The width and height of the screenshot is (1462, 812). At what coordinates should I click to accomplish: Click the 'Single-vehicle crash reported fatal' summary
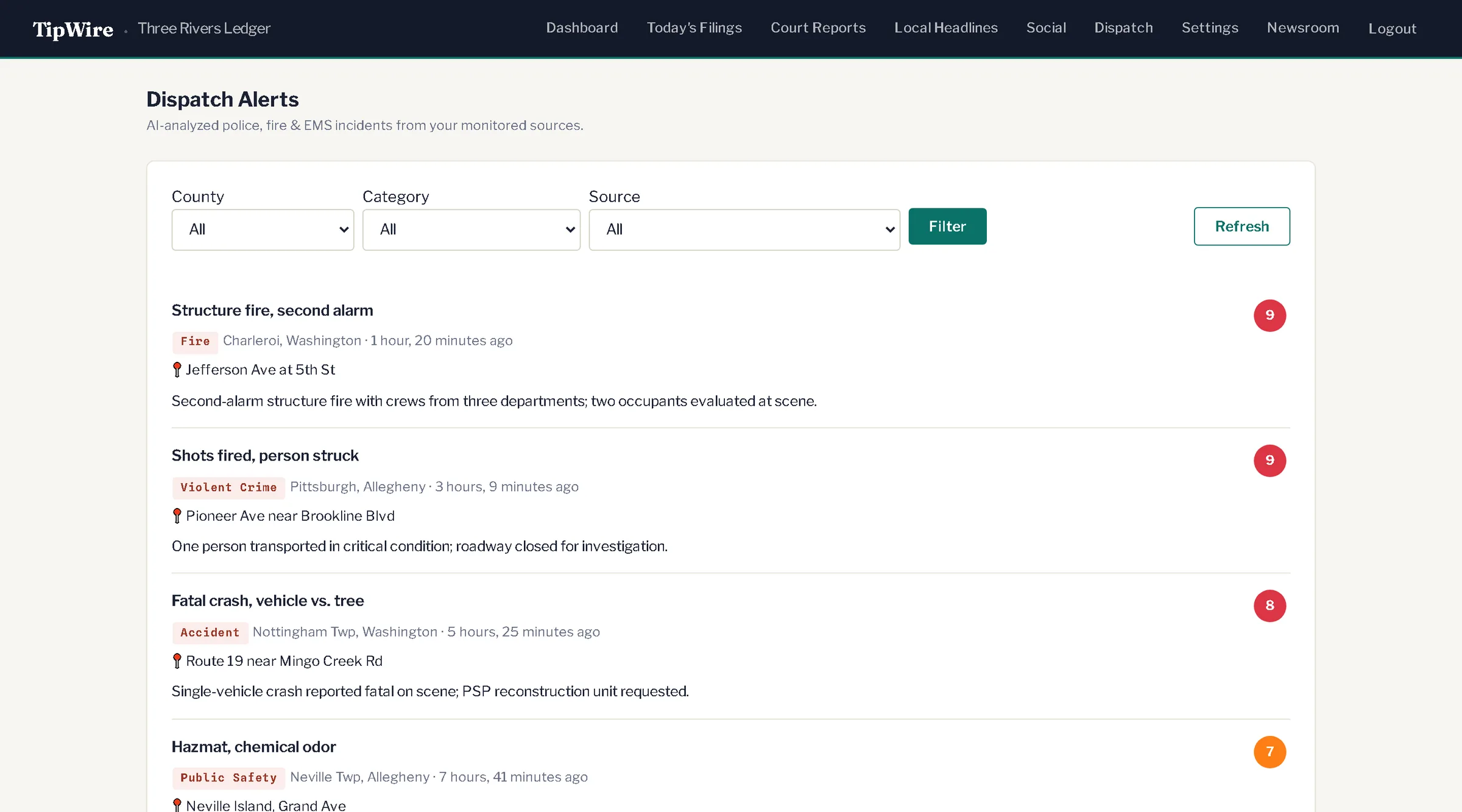(430, 691)
